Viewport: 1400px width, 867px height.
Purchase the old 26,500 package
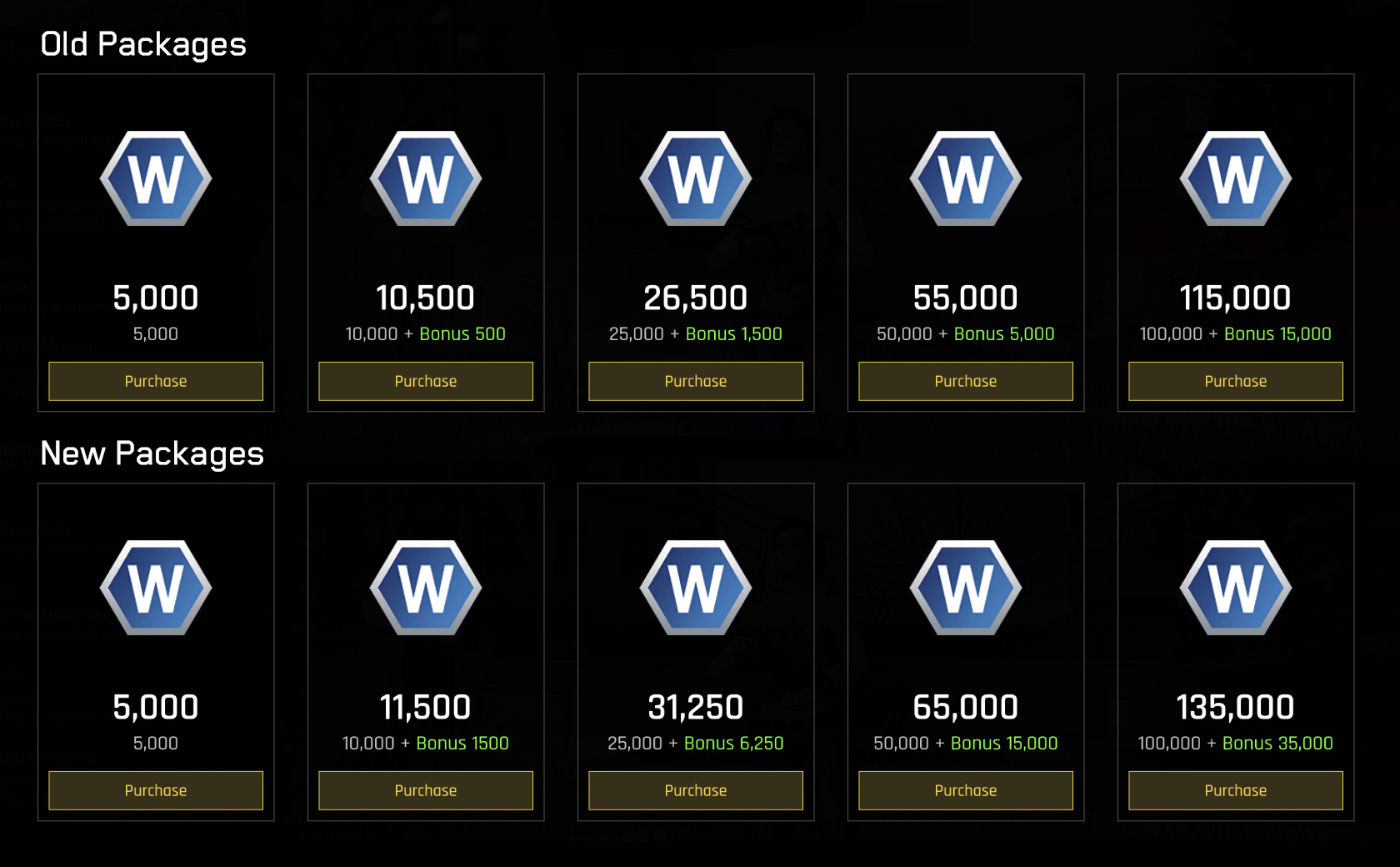696,381
